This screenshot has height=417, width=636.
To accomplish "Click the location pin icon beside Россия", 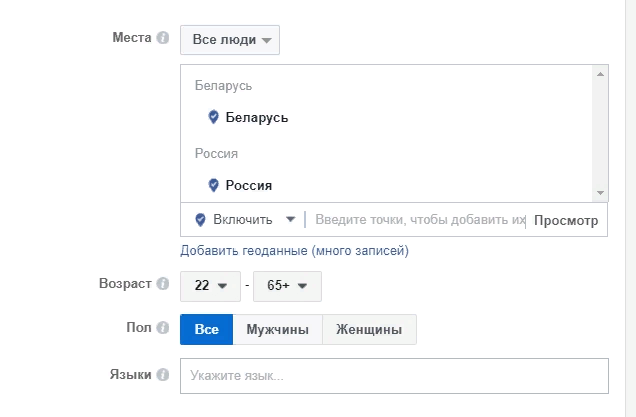I will (x=213, y=185).
